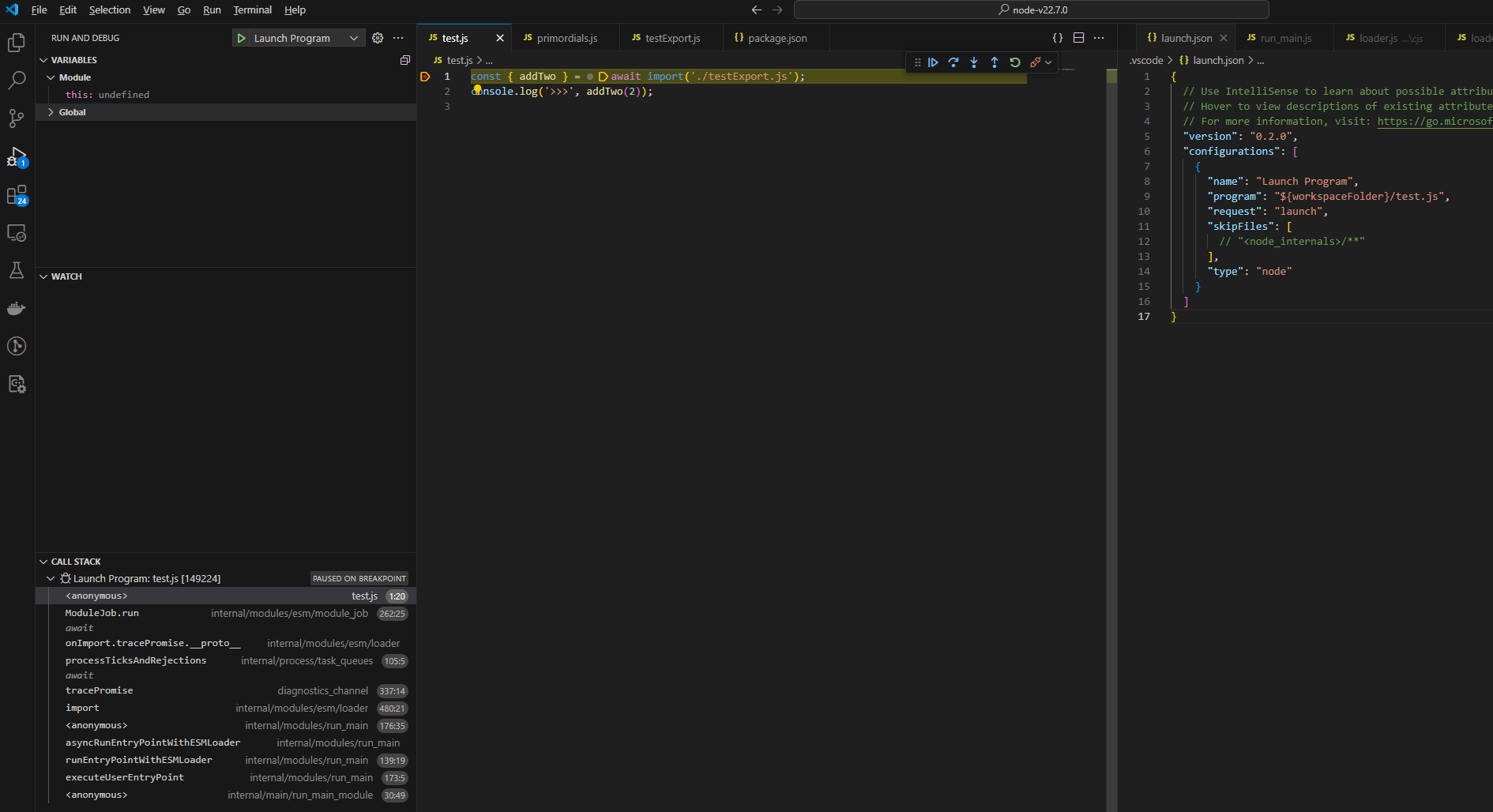Screen dimensions: 1493x812
Task: Collapse the Launch Program: test.js session
Action: 51,579
